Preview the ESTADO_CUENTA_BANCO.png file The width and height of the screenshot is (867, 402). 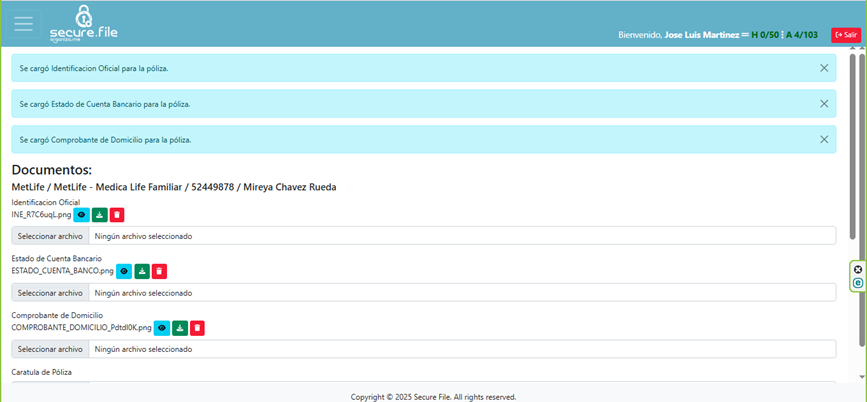point(125,271)
